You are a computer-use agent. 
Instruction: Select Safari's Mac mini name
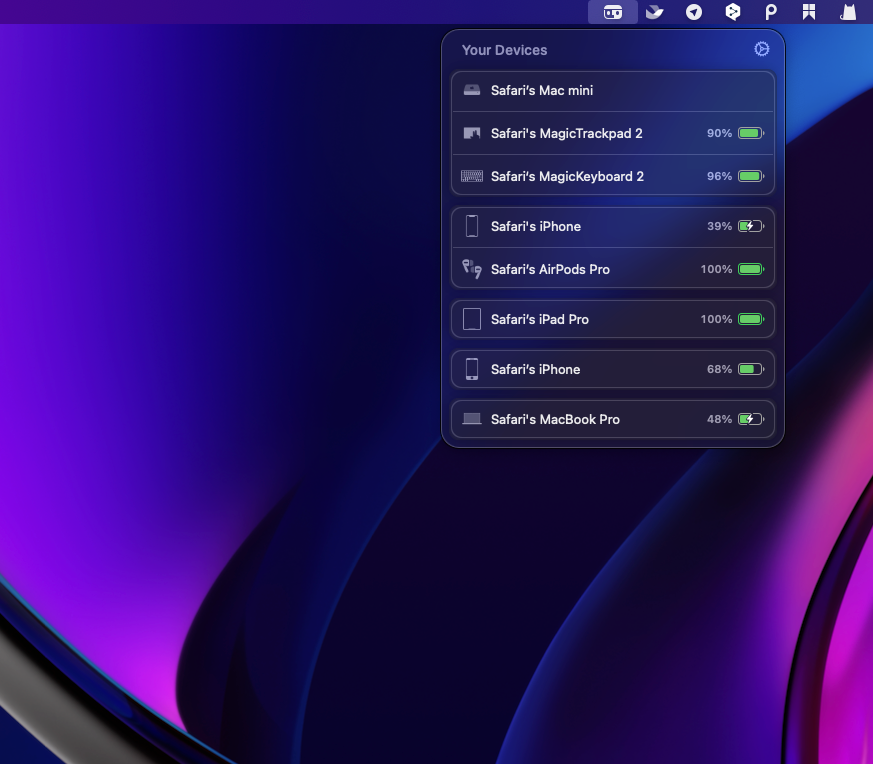point(542,90)
